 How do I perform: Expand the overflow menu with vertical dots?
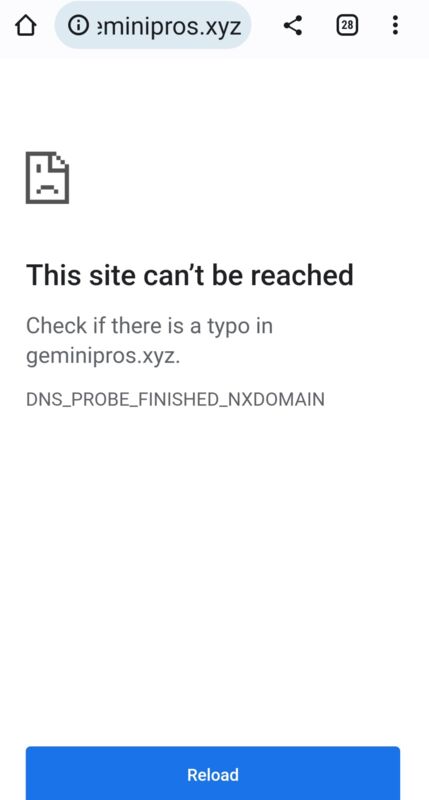click(x=395, y=25)
